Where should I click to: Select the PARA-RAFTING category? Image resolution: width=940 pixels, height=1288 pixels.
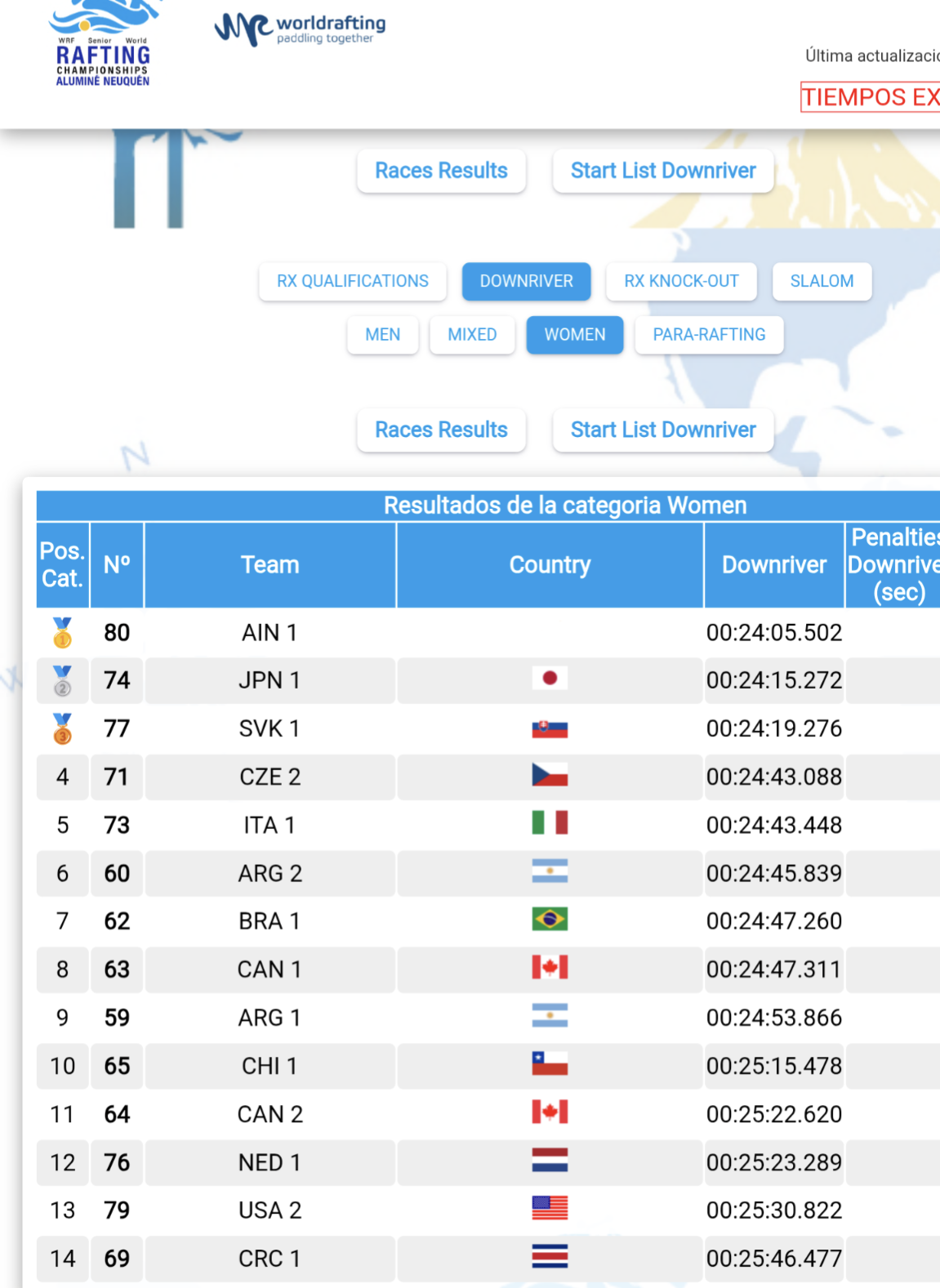click(x=709, y=335)
